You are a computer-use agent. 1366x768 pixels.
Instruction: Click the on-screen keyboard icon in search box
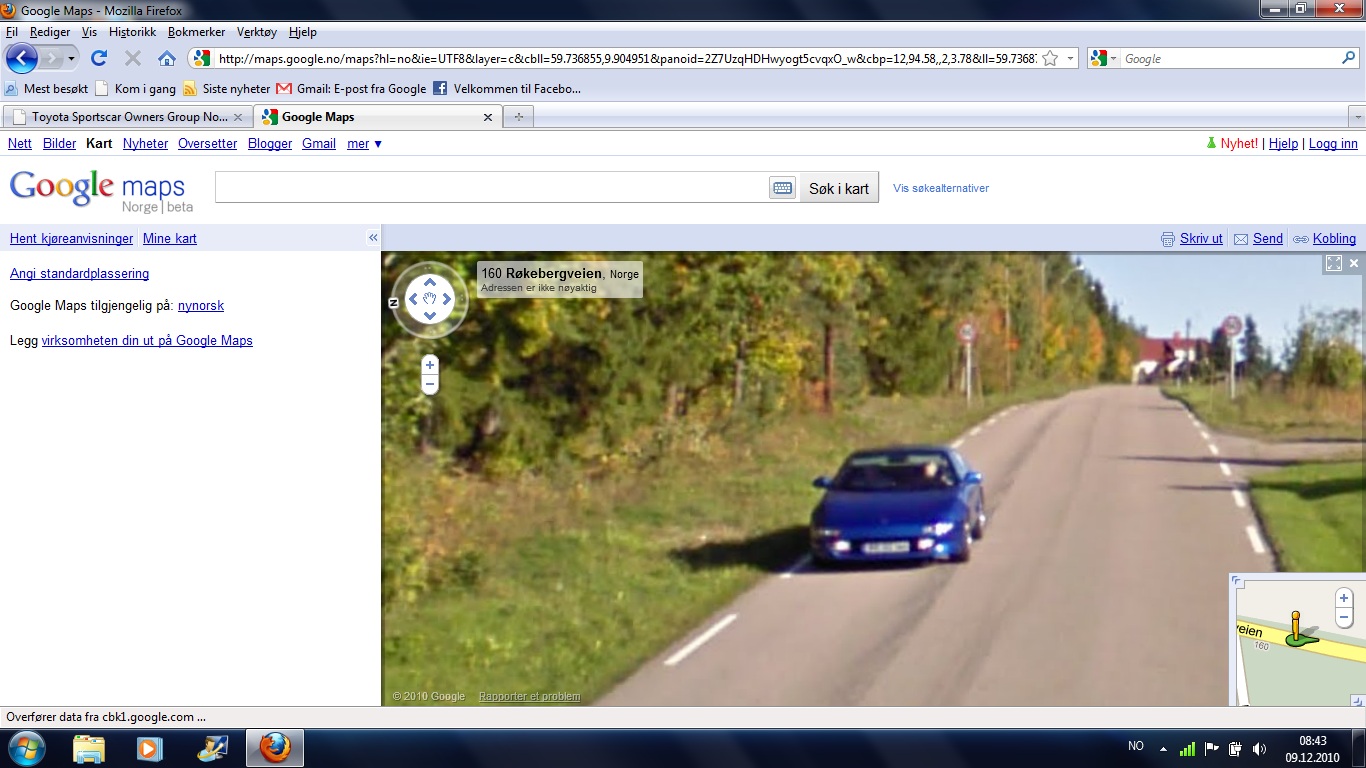click(x=781, y=188)
